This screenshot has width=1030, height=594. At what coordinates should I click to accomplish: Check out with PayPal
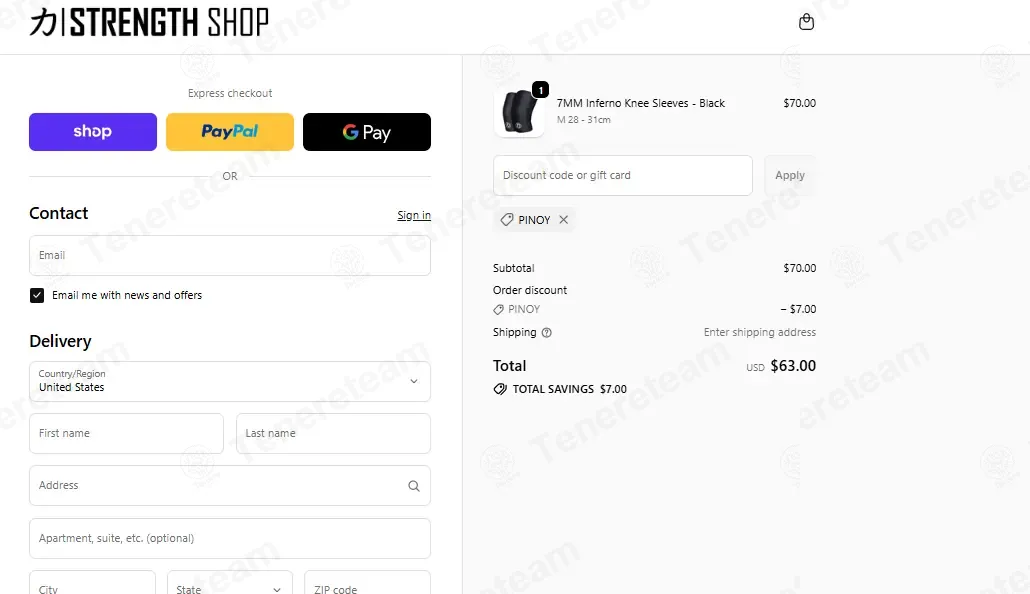click(230, 132)
